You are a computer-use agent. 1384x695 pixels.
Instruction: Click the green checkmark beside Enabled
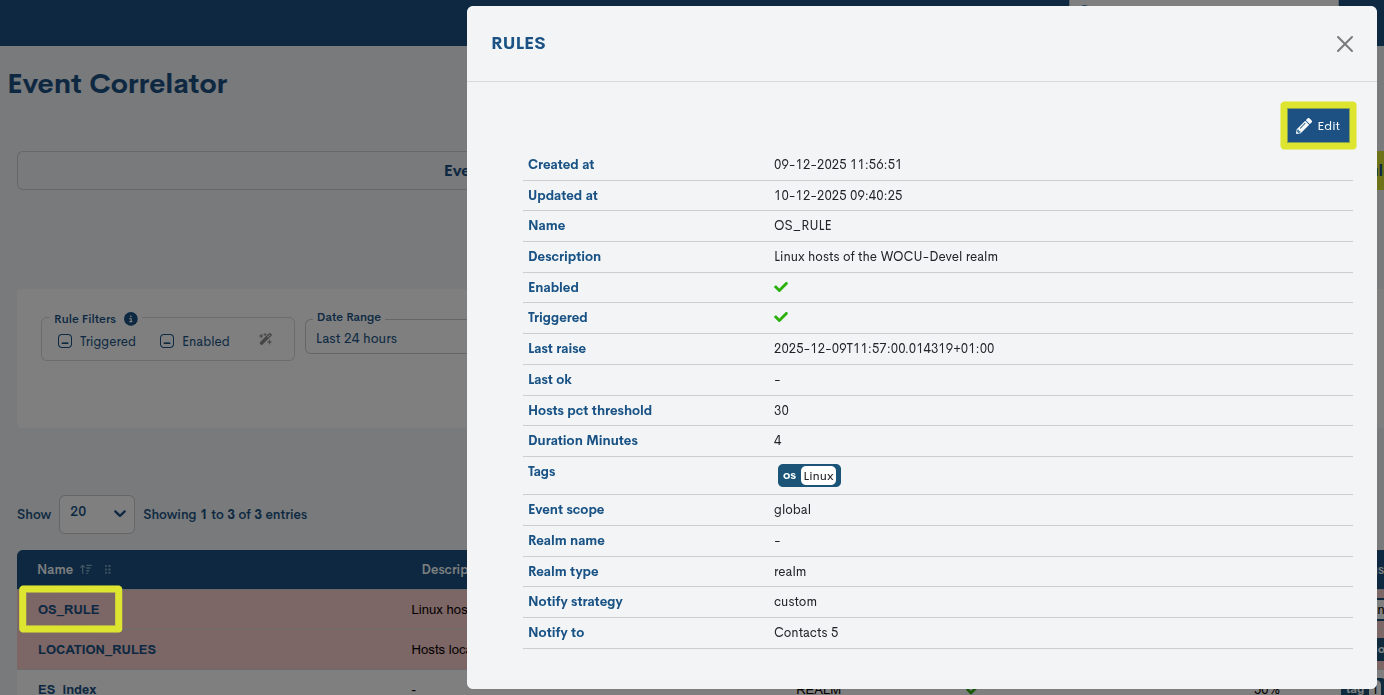coord(780,287)
